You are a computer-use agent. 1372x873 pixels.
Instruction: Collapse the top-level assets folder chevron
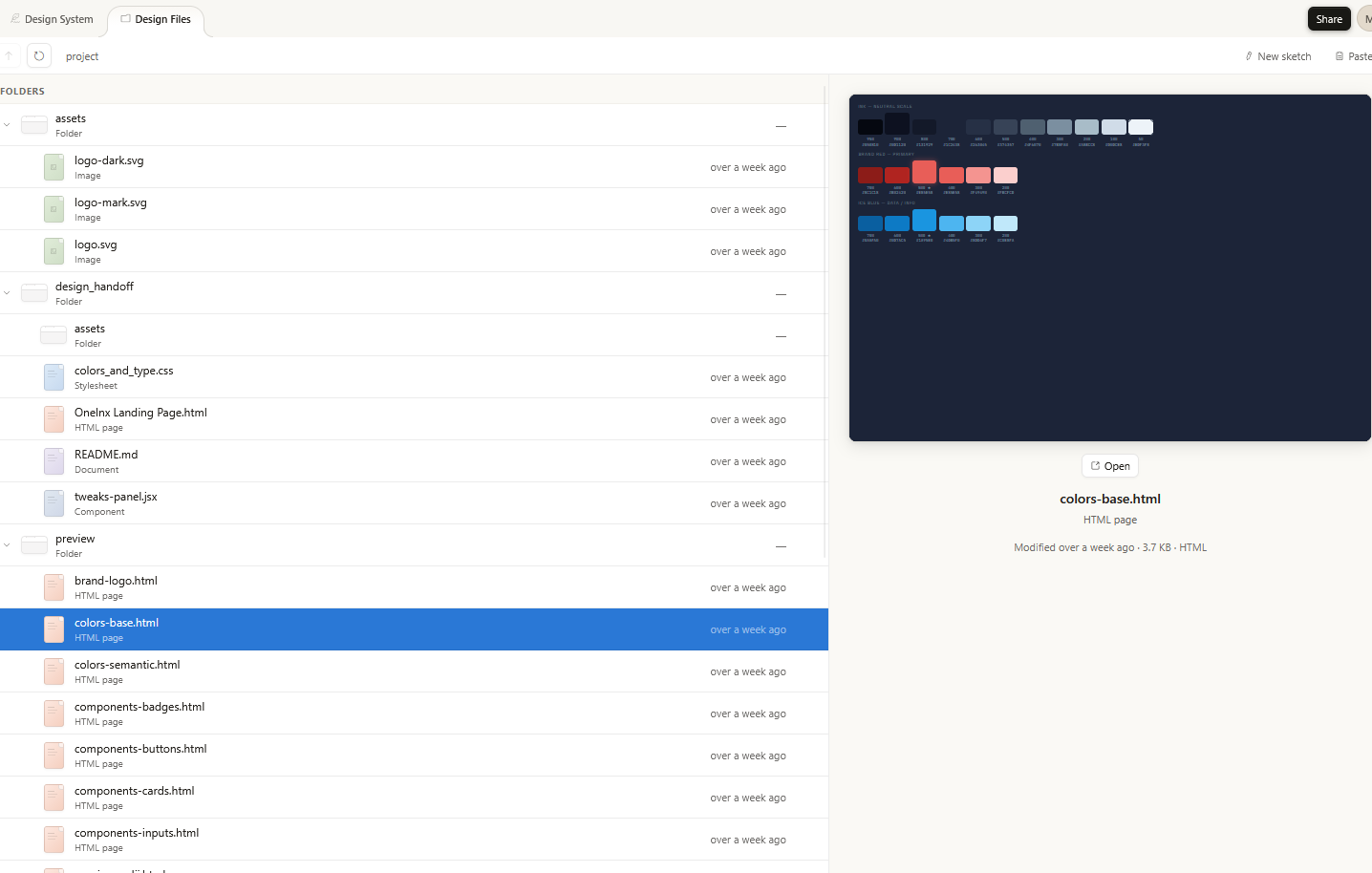click(7, 125)
